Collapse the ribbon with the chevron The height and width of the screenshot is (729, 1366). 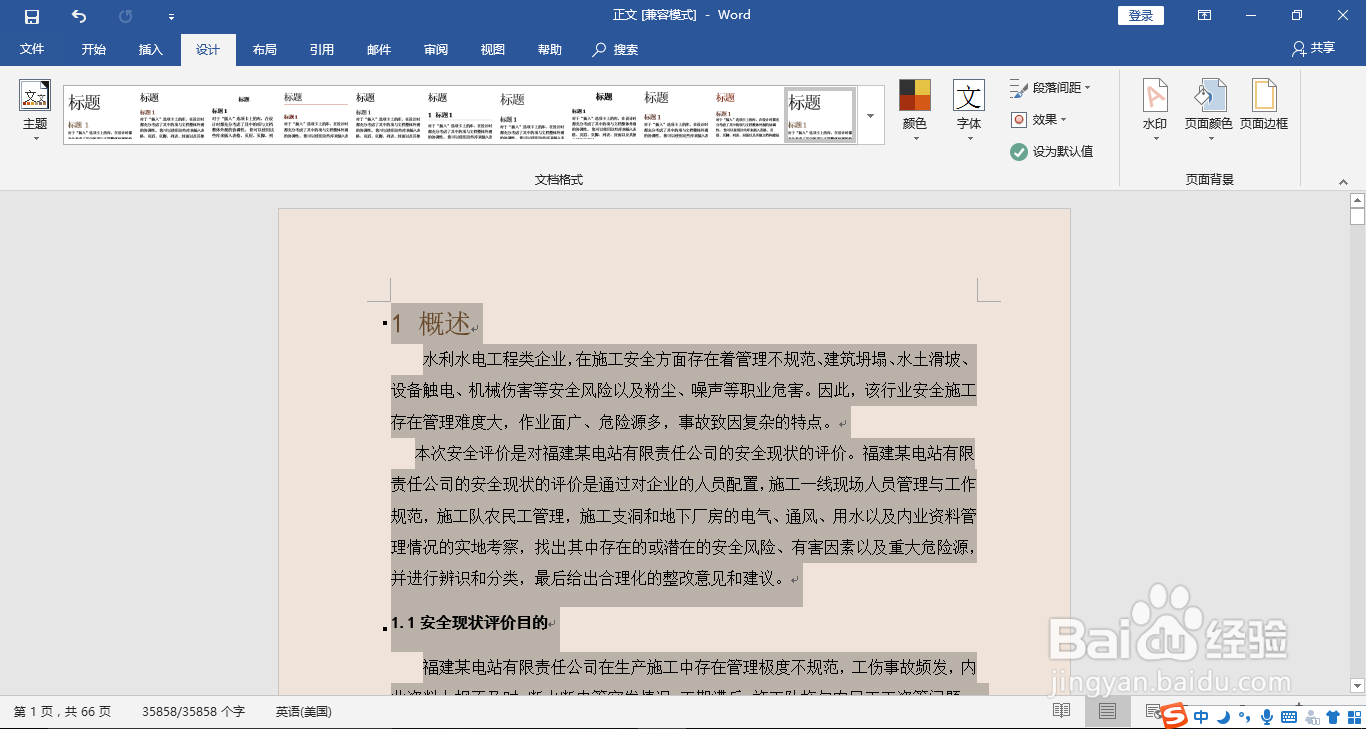click(1343, 182)
